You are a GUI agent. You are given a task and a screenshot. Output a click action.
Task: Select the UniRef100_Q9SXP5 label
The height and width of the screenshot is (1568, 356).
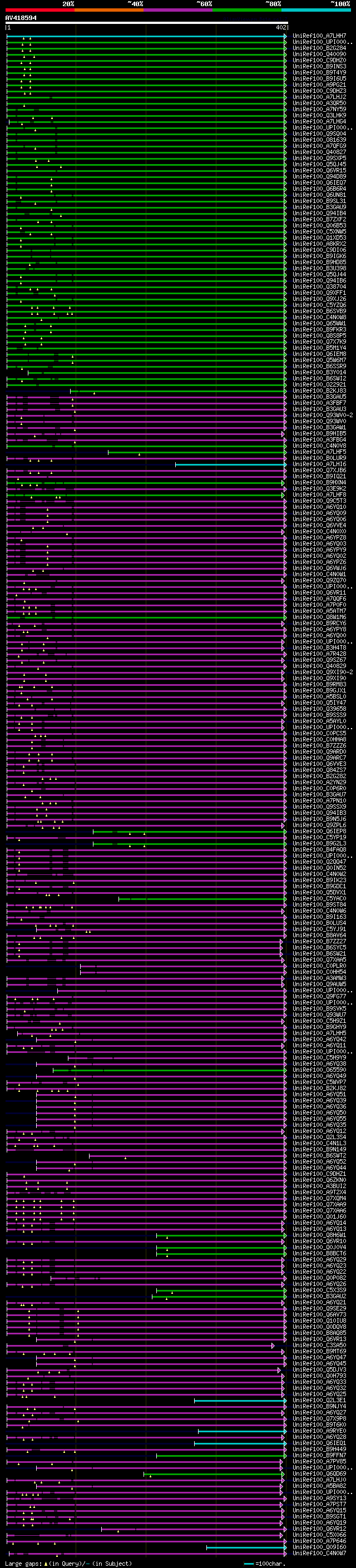point(319,159)
